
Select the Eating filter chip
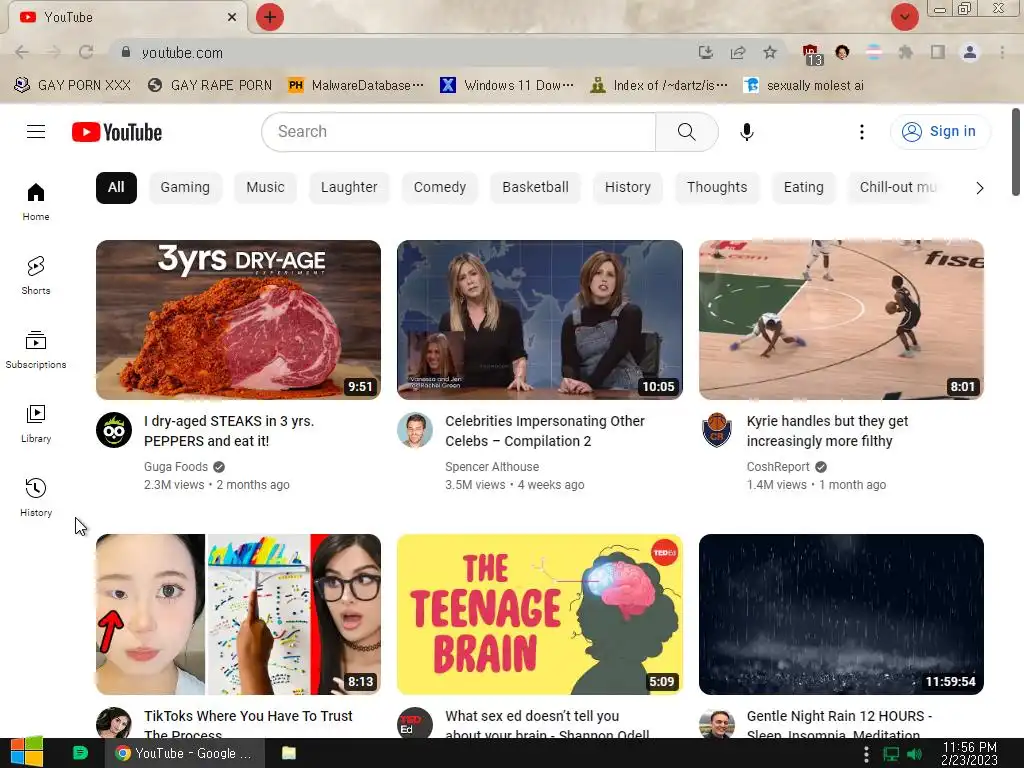tap(803, 187)
